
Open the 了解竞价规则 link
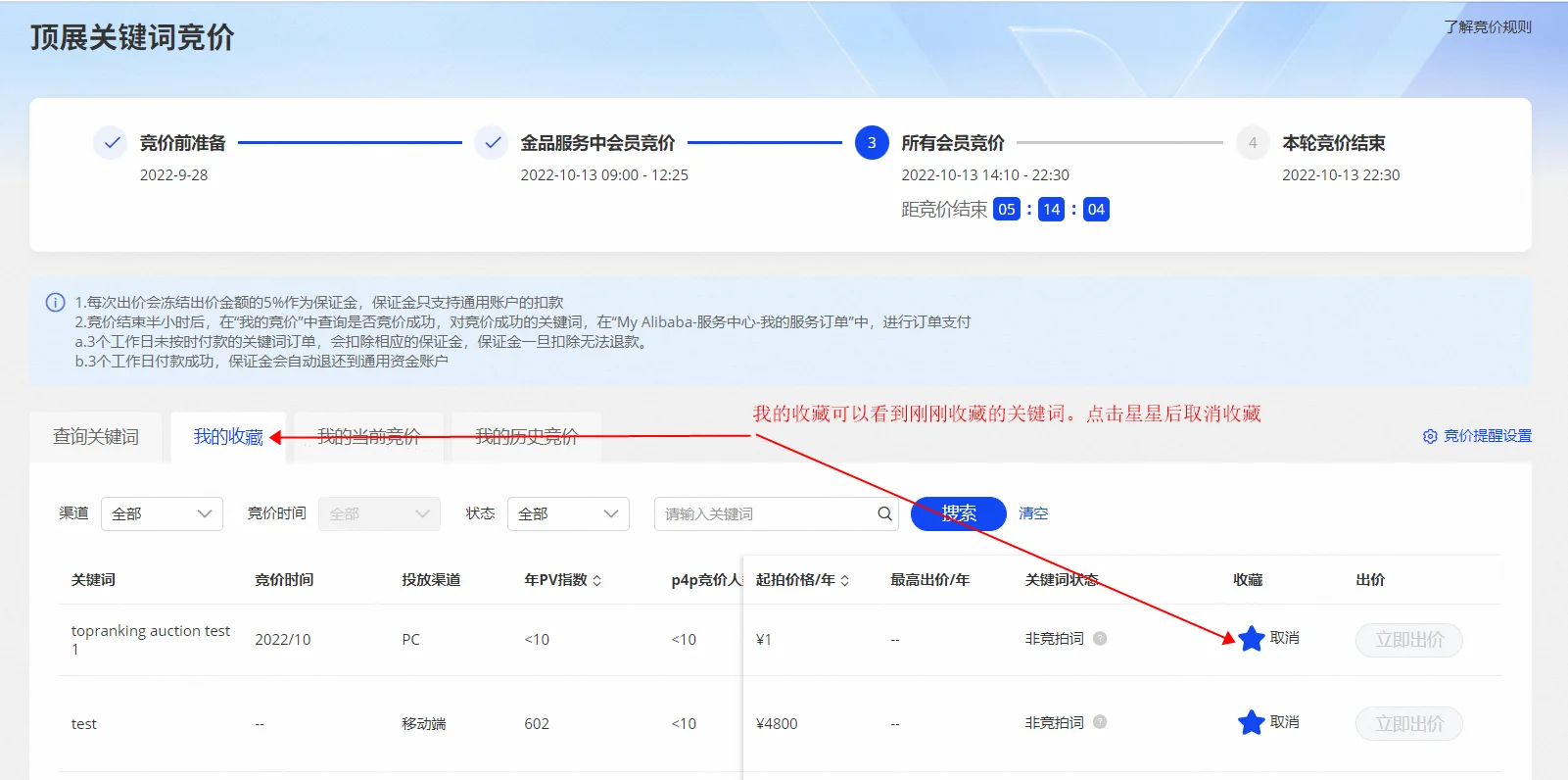click(x=1487, y=27)
